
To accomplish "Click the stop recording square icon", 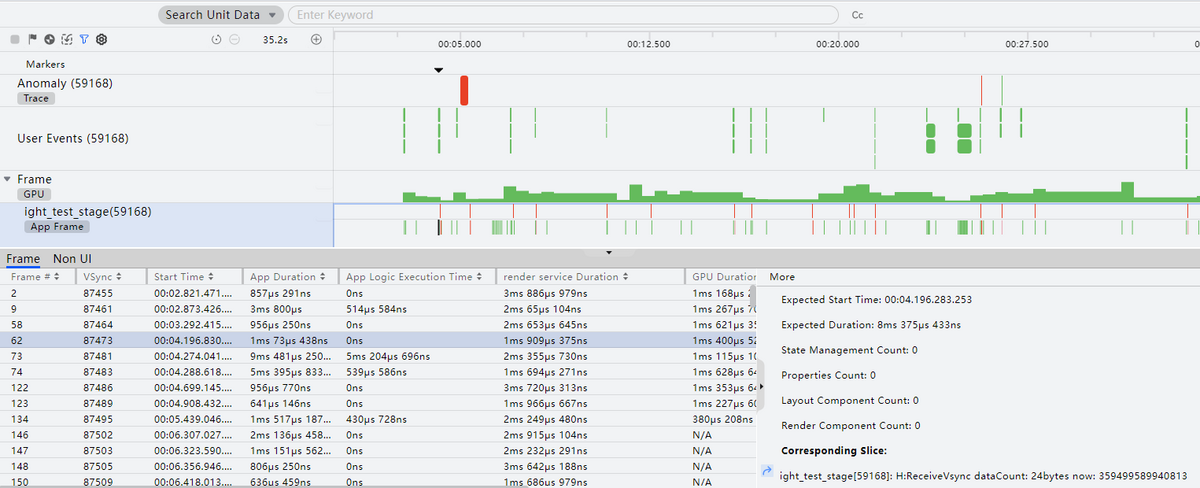I will [15, 40].
